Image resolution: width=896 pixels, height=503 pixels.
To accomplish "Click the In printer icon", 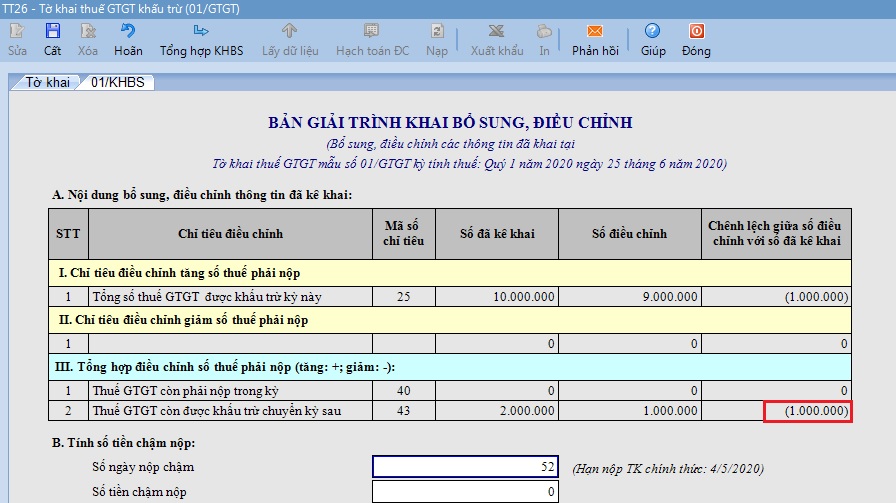I will point(545,31).
